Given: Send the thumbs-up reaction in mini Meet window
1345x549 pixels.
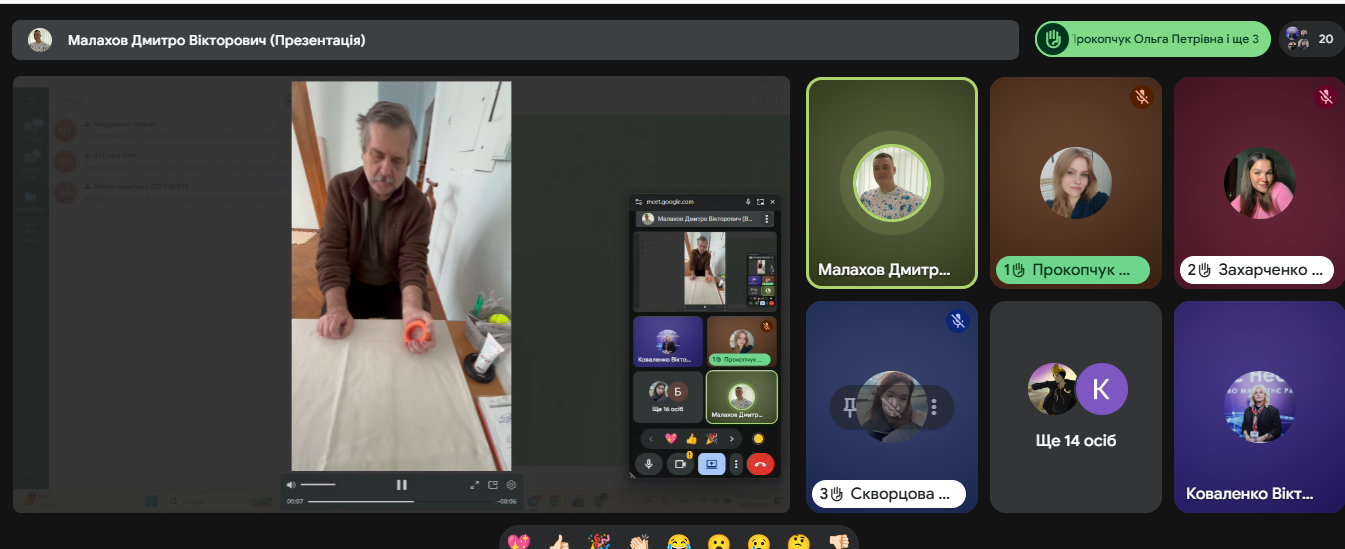Looking at the screenshot, I should pos(691,439).
